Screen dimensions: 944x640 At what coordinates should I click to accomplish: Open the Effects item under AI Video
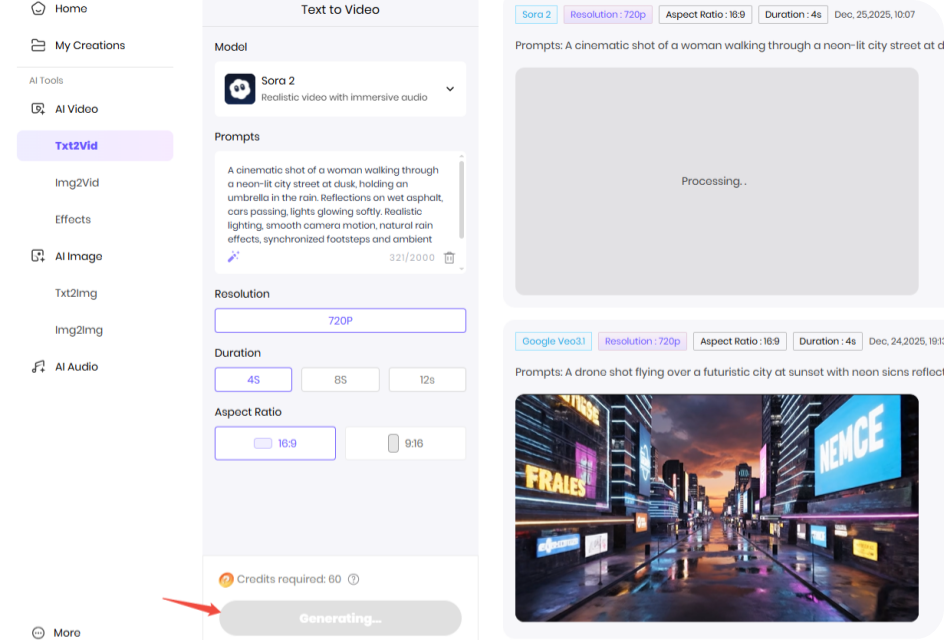(x=73, y=219)
